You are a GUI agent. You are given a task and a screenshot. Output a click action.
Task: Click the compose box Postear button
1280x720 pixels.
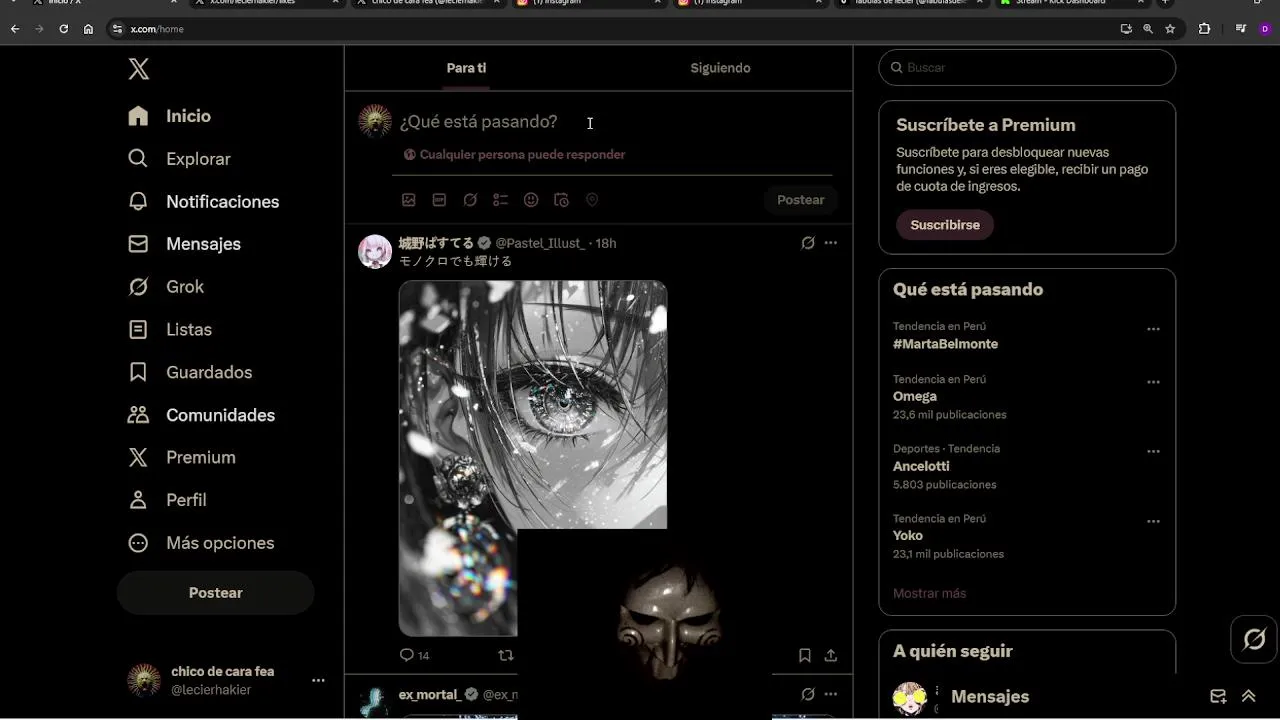tap(801, 200)
